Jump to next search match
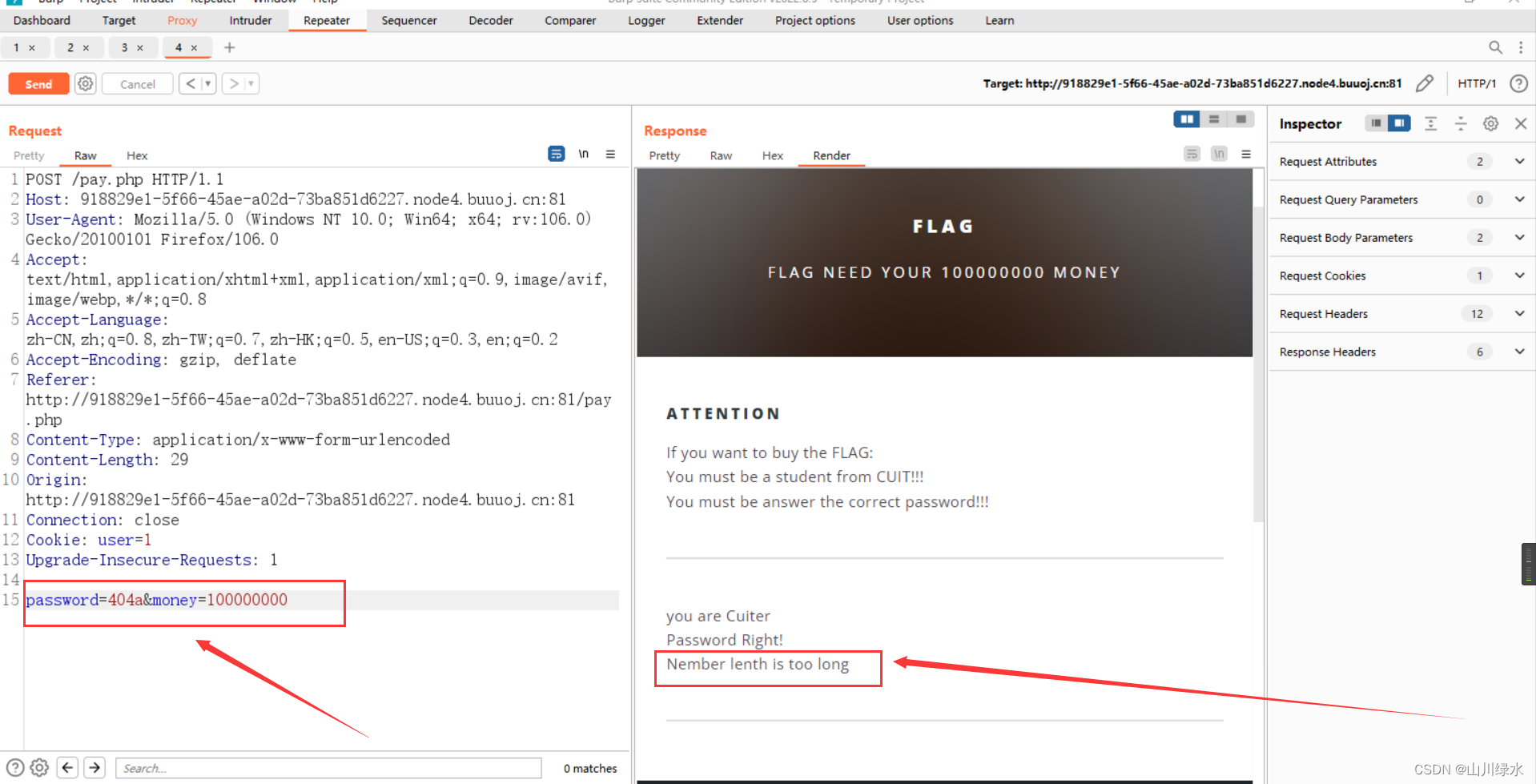The image size is (1536, 784). click(94, 767)
